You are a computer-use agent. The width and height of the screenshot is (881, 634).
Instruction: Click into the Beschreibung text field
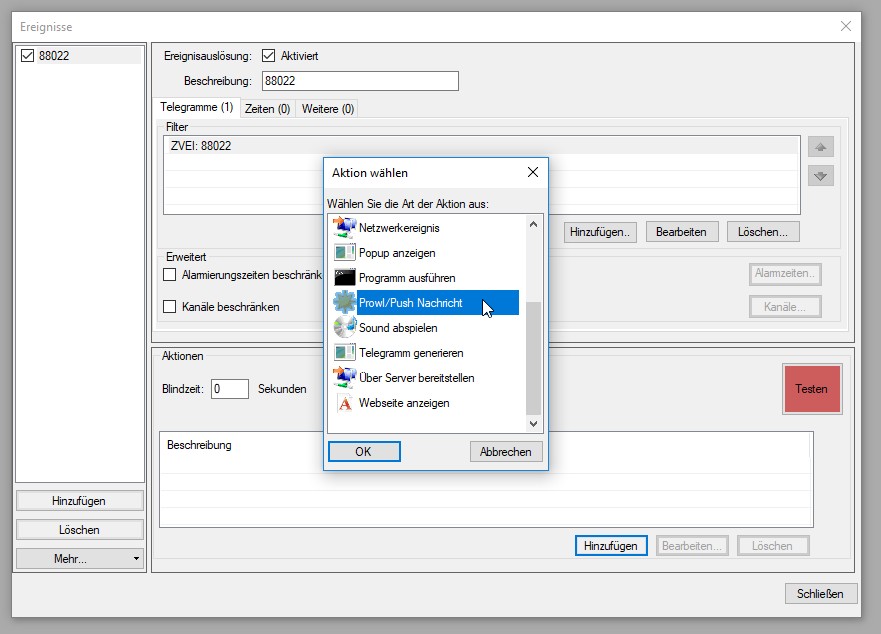pyautogui.click(x=359, y=81)
